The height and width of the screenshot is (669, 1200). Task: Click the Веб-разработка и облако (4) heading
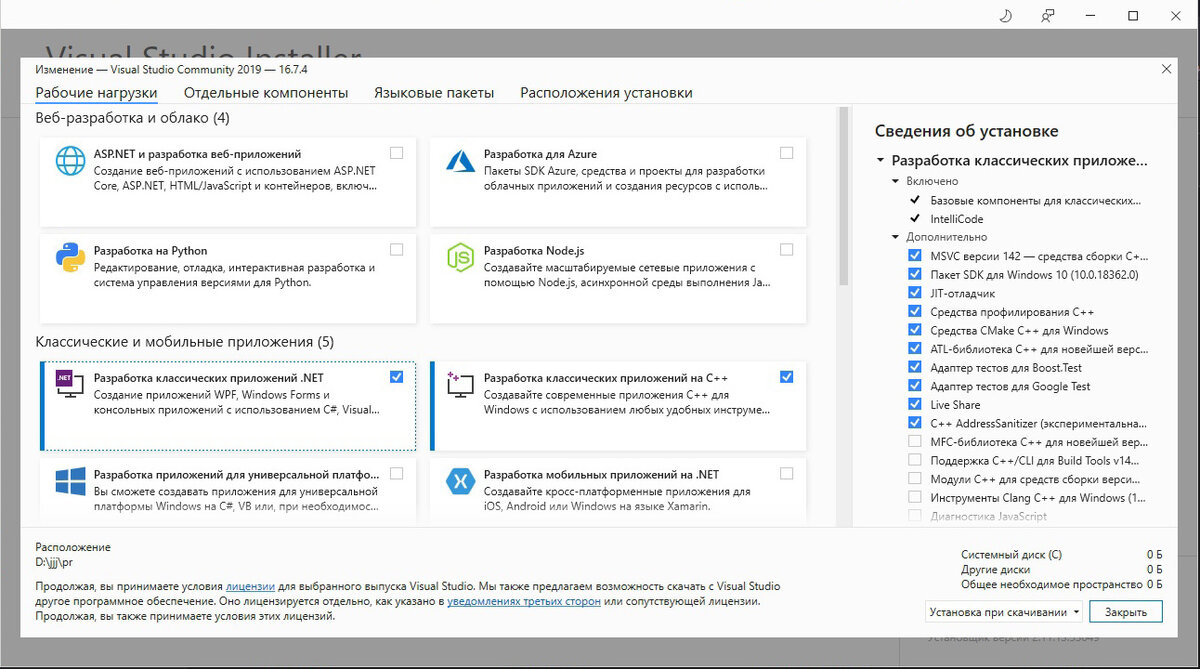[132, 118]
